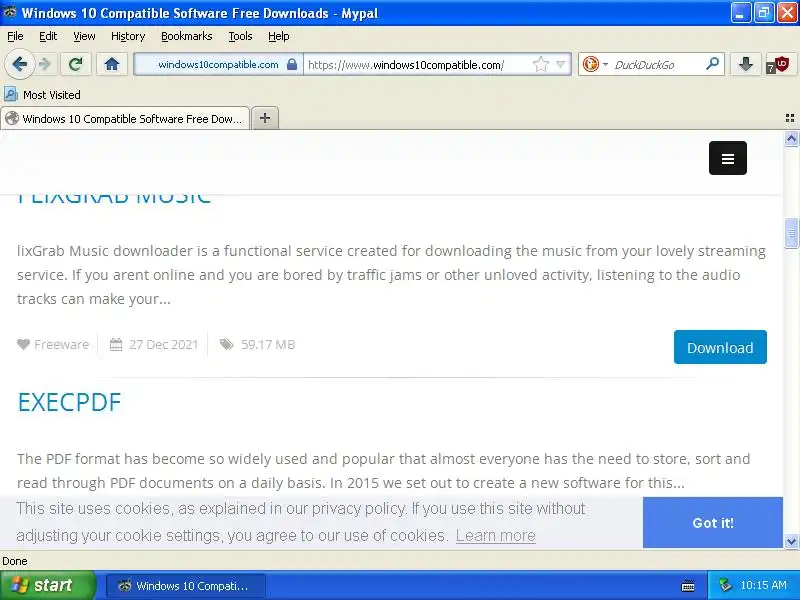The width and height of the screenshot is (800, 600).
Task: Open the partially hidden FlixGrab Music title
Action: click(x=114, y=198)
